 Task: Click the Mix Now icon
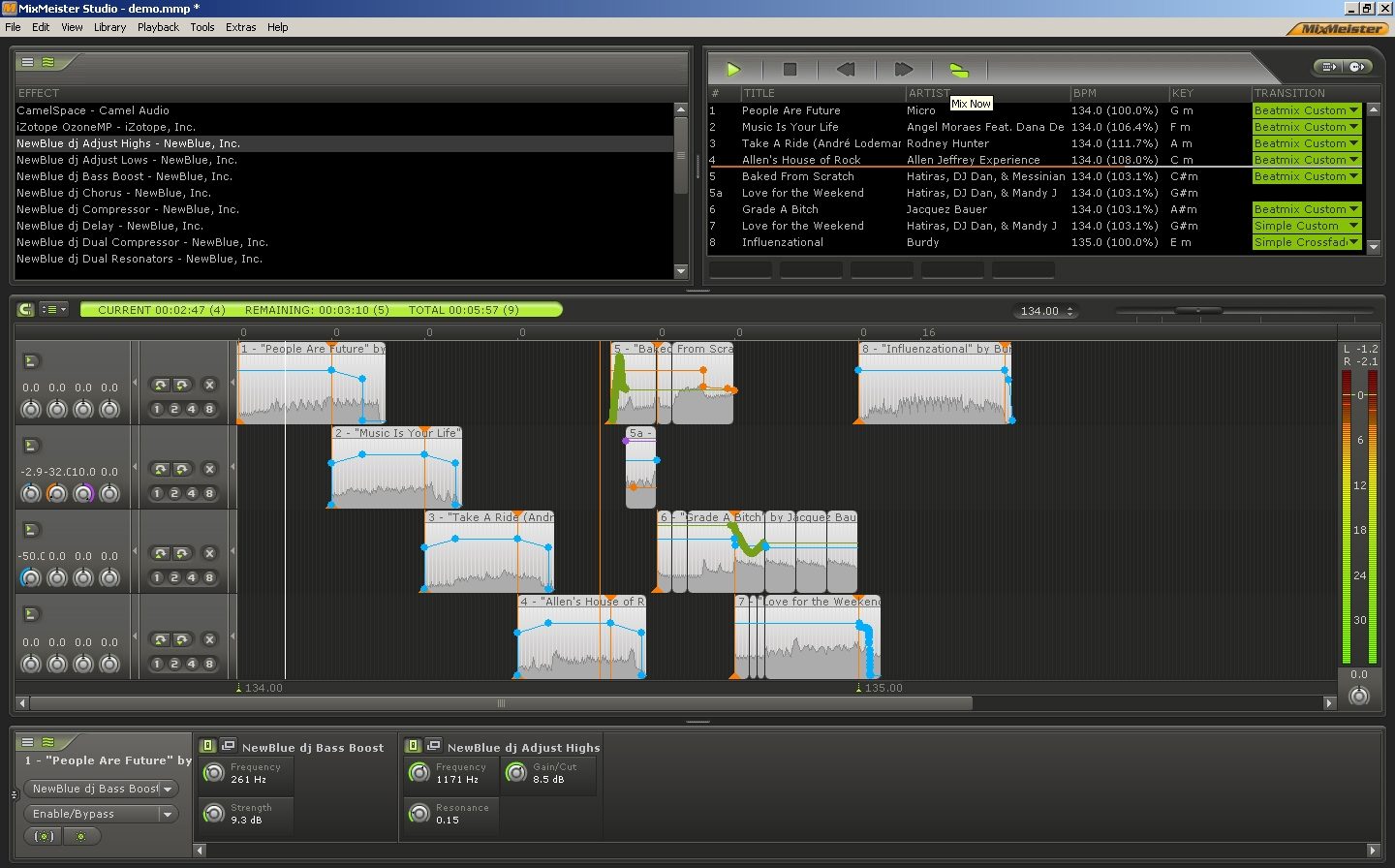click(x=958, y=69)
